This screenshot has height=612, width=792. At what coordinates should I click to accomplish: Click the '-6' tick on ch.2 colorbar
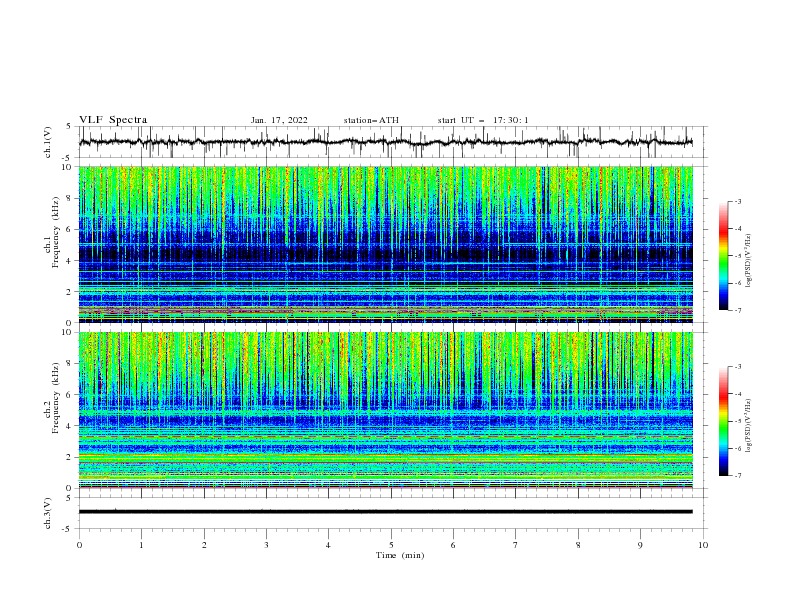point(737,448)
